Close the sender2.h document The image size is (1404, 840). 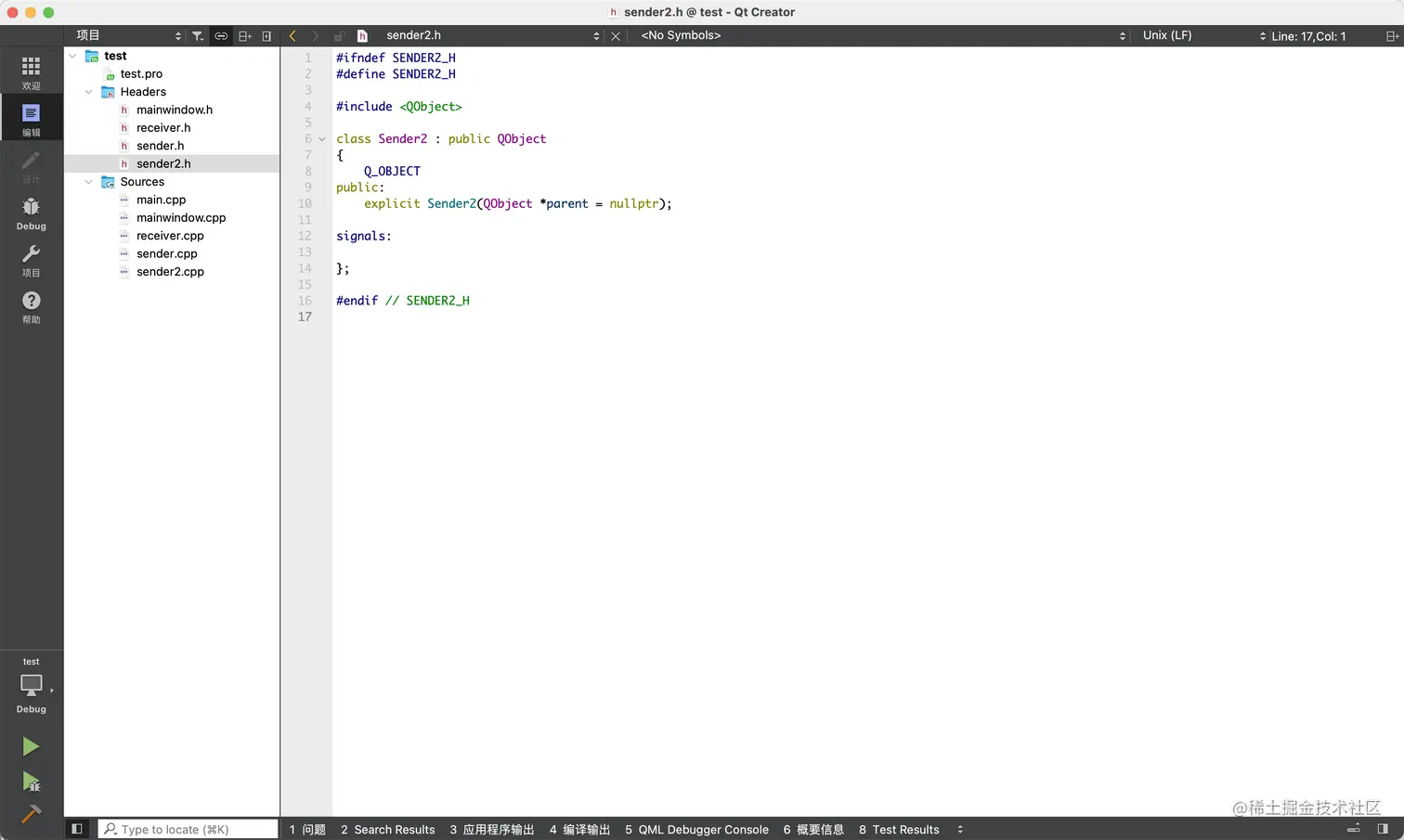pos(616,36)
